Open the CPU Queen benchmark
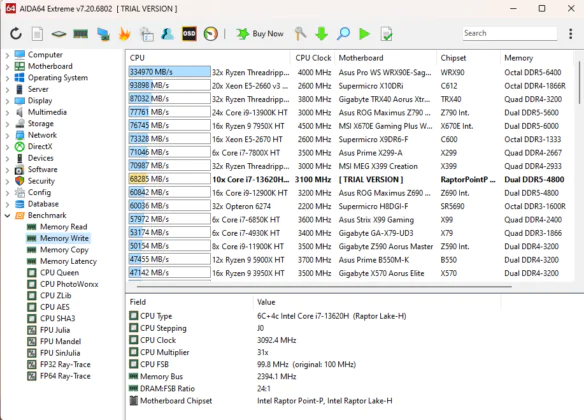 pos(59,273)
